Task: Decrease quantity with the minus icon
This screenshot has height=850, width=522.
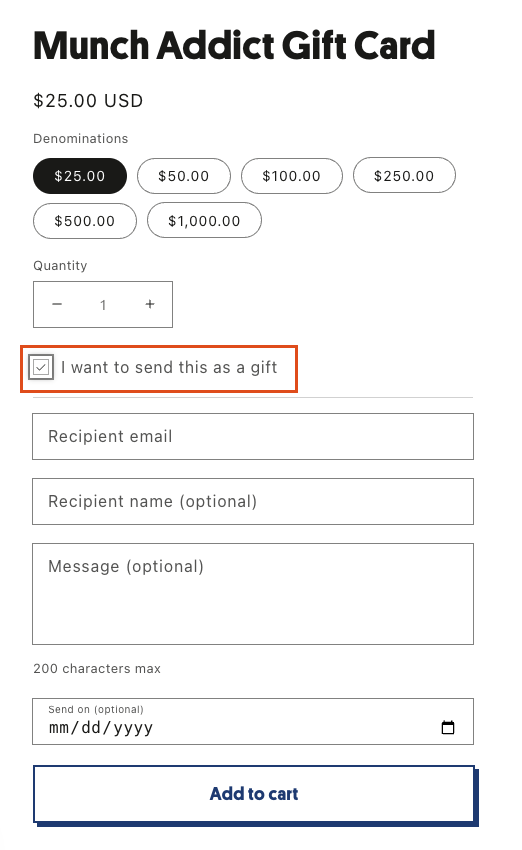Action: coord(57,305)
